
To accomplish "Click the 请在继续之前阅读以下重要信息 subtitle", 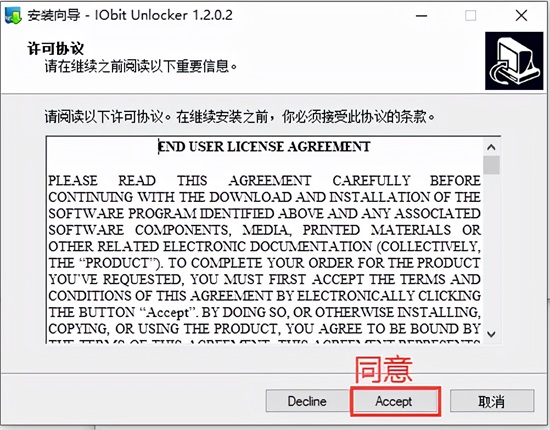I will [x=141, y=66].
